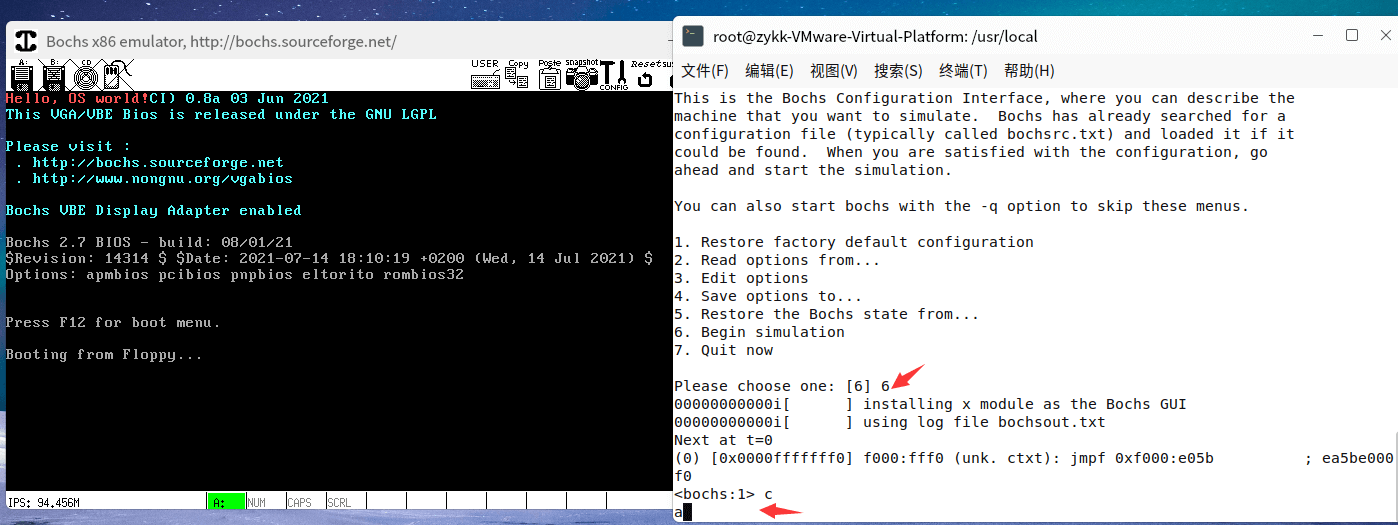Toggle the mouse capture icon in Bochs toolbar
Image resolution: width=1398 pixels, height=525 pixels.
pyautogui.click(x=118, y=75)
